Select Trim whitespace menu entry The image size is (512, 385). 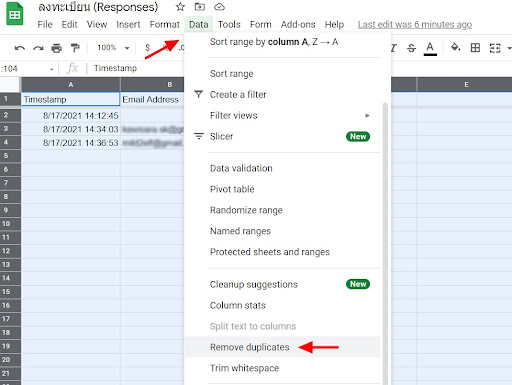pos(244,368)
